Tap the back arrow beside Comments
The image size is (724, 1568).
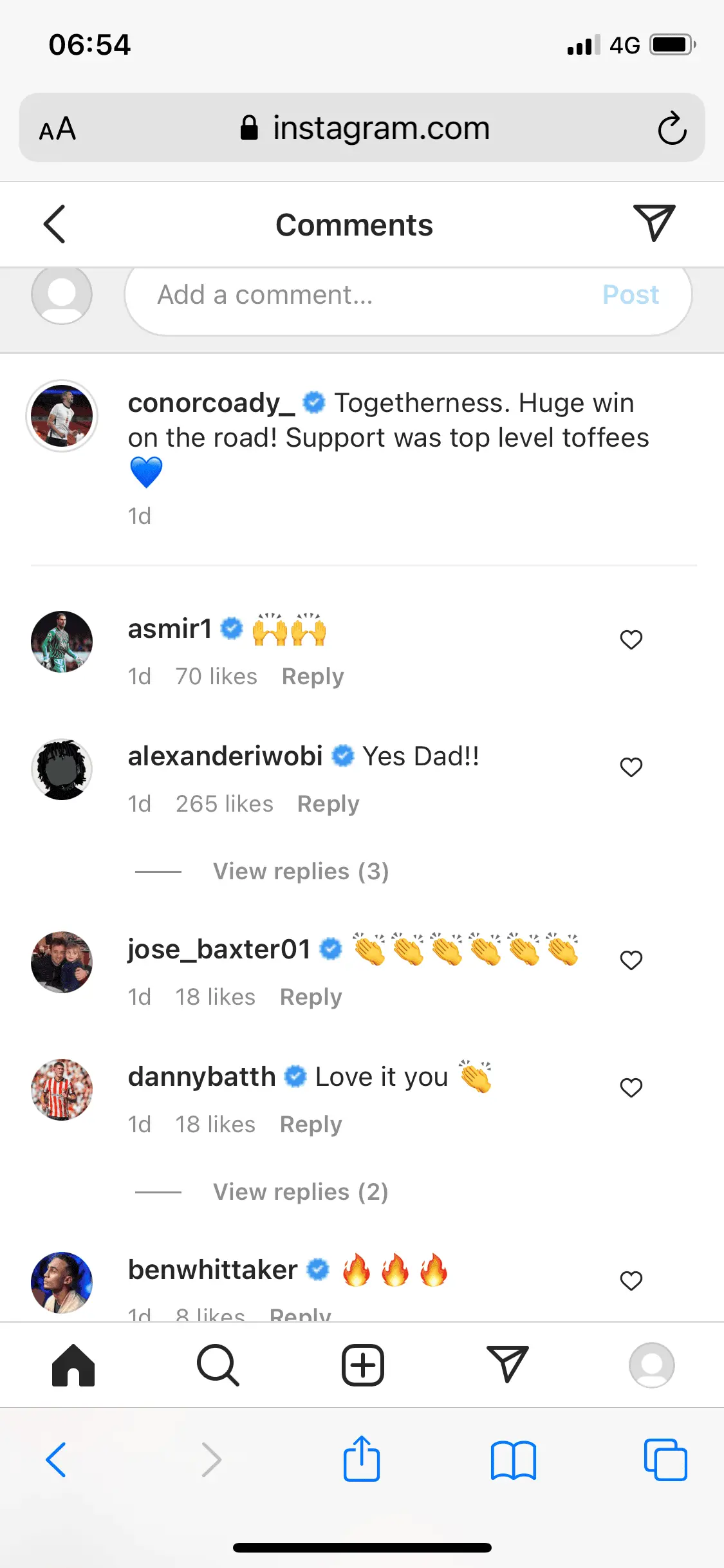click(x=55, y=224)
